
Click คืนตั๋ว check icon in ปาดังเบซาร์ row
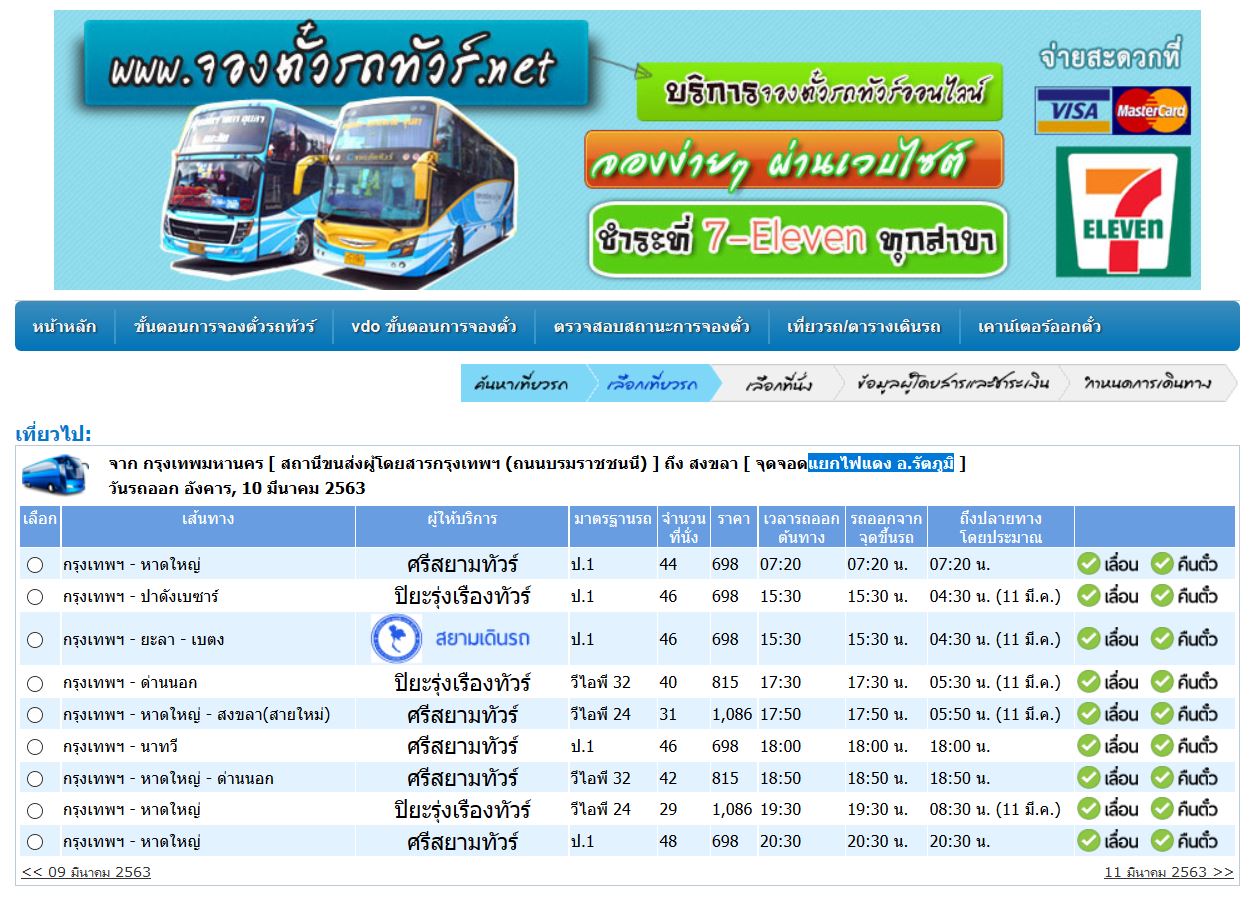(x=1162, y=596)
